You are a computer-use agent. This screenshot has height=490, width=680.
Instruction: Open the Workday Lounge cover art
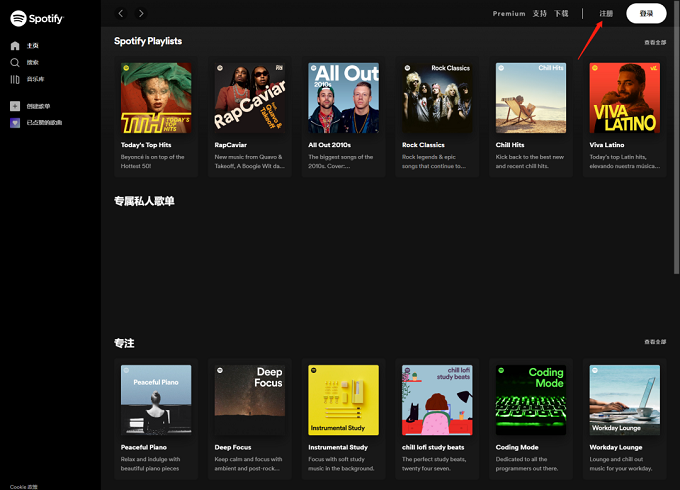coord(624,400)
